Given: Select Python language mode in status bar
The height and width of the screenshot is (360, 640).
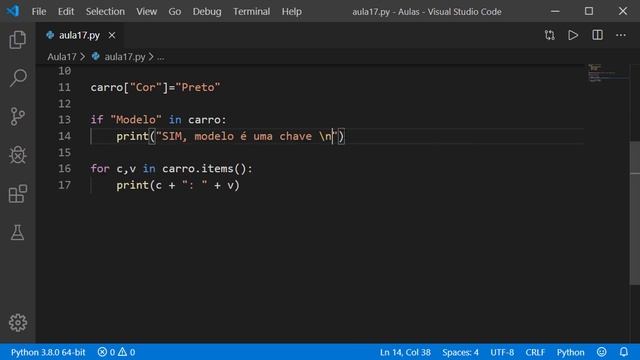Looking at the screenshot, I should [x=570, y=352].
